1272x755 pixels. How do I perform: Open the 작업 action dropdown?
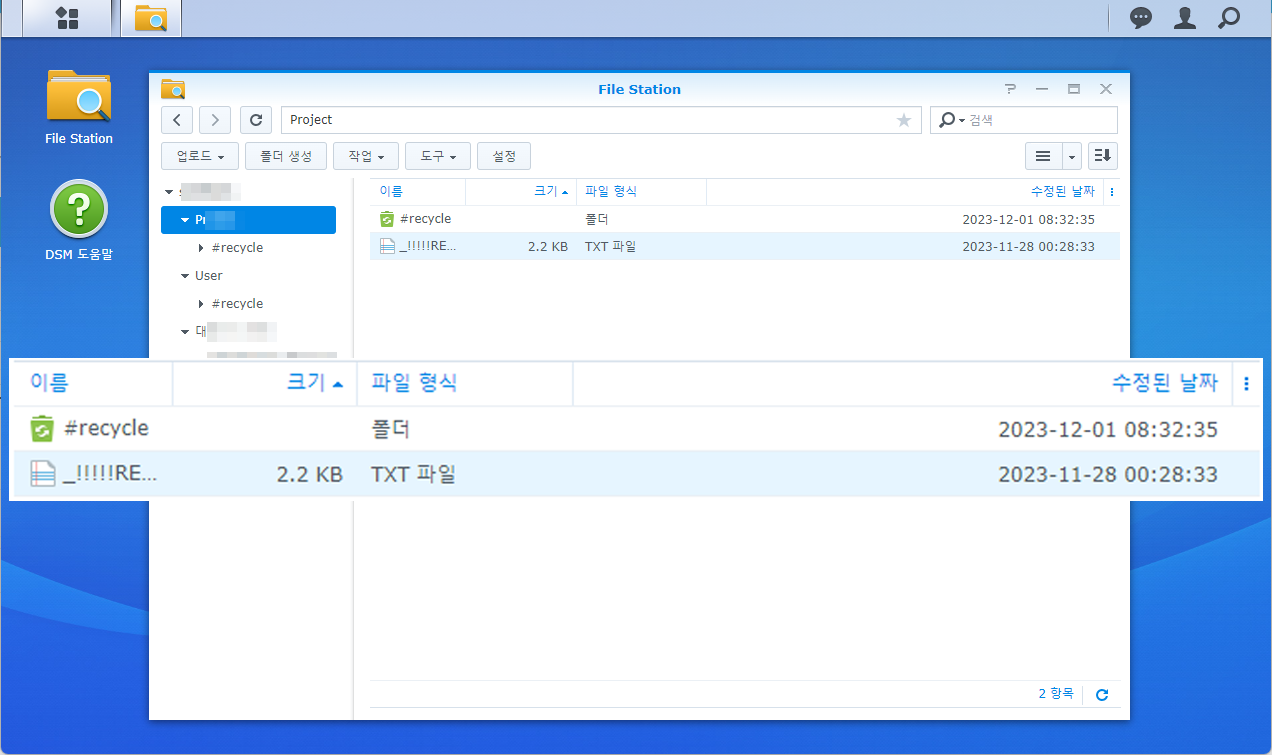click(366, 156)
